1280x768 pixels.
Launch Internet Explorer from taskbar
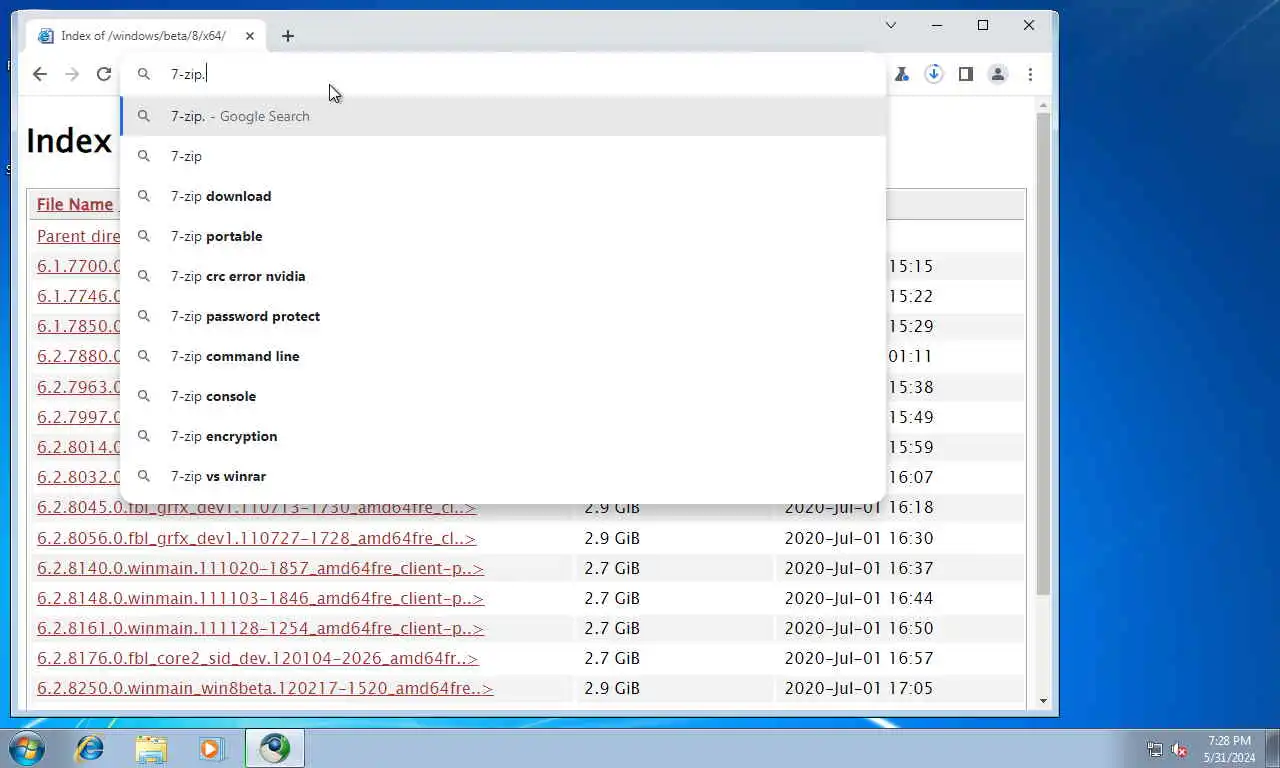90,748
